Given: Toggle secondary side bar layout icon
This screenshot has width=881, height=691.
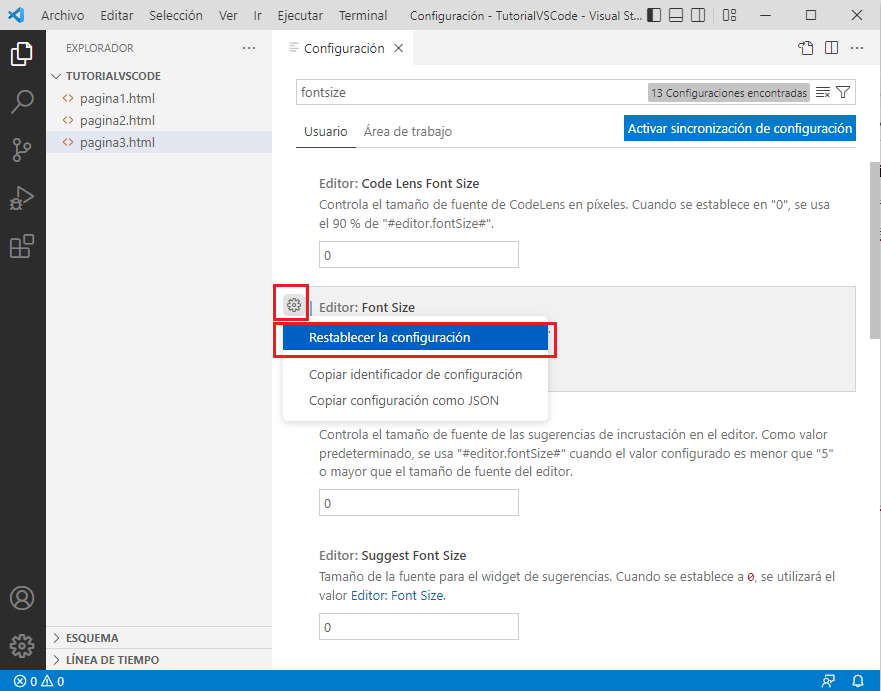Looking at the screenshot, I should pos(698,15).
